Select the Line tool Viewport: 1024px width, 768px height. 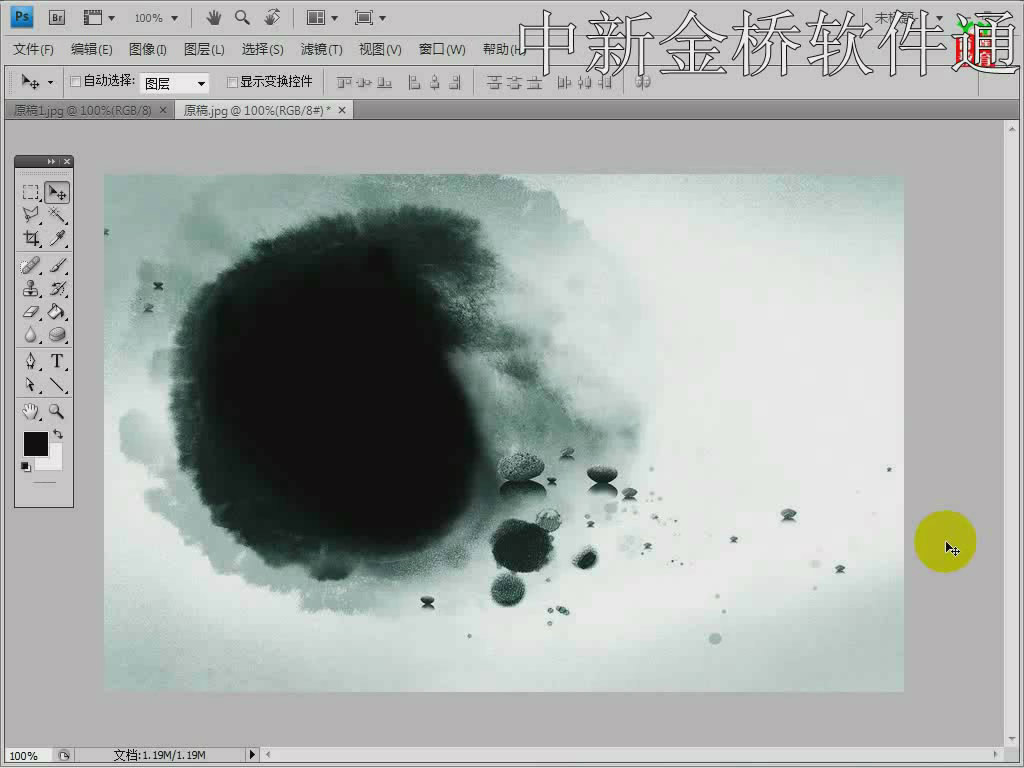point(57,385)
